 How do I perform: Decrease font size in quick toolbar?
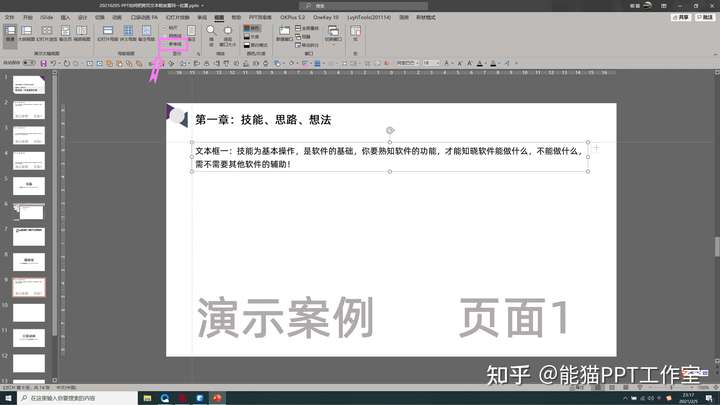click(x=459, y=63)
